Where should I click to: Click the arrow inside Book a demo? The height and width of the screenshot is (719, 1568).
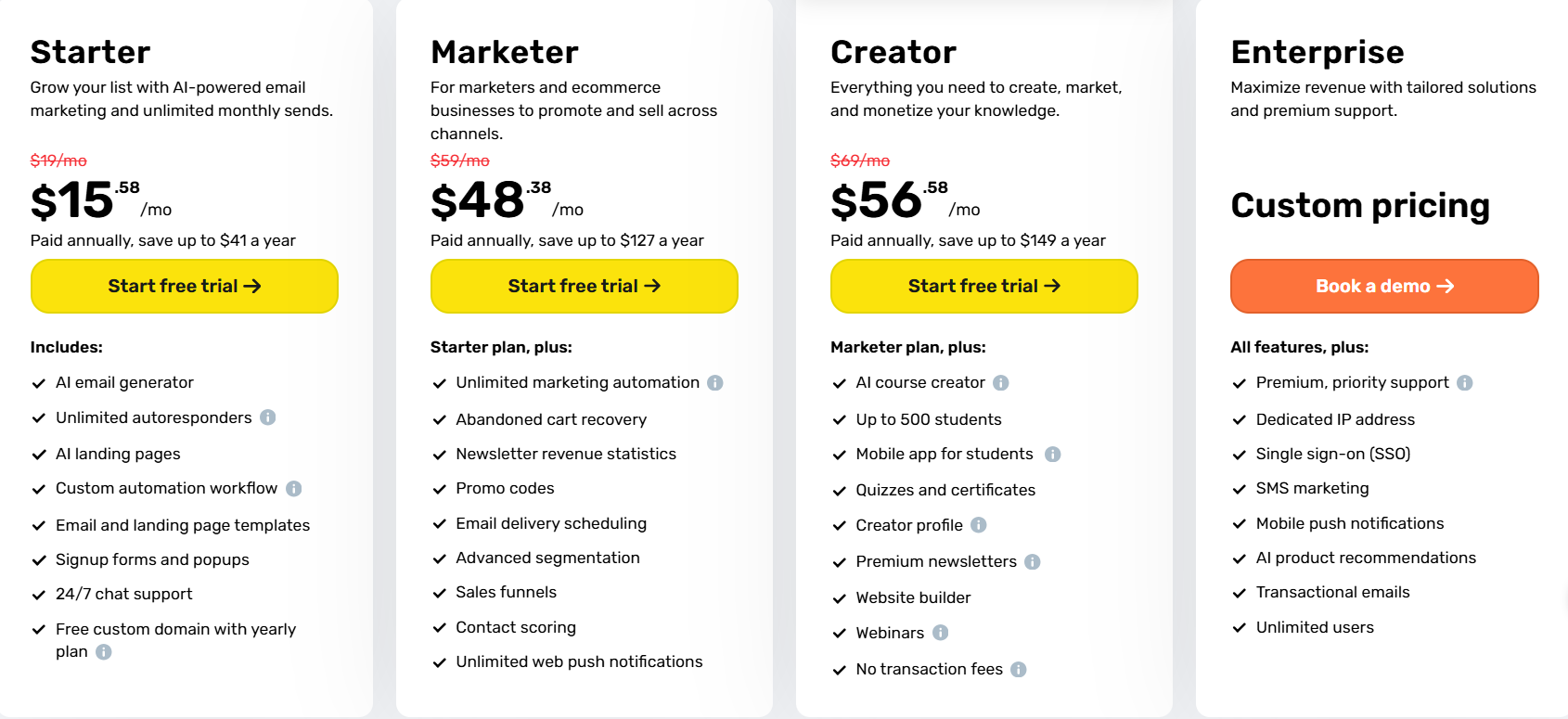tap(1447, 286)
